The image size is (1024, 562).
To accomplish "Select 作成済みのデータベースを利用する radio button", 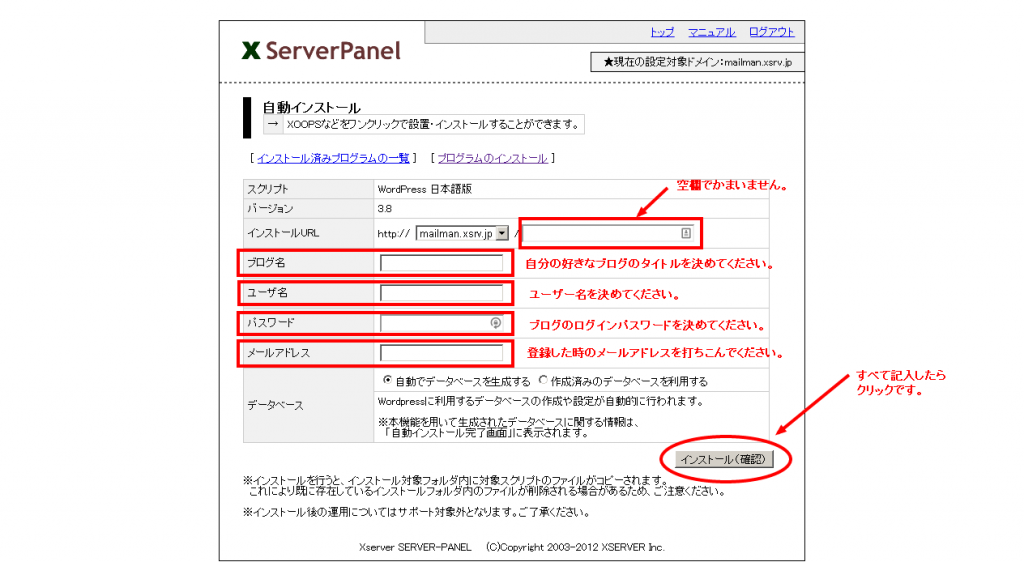I will click(543, 380).
